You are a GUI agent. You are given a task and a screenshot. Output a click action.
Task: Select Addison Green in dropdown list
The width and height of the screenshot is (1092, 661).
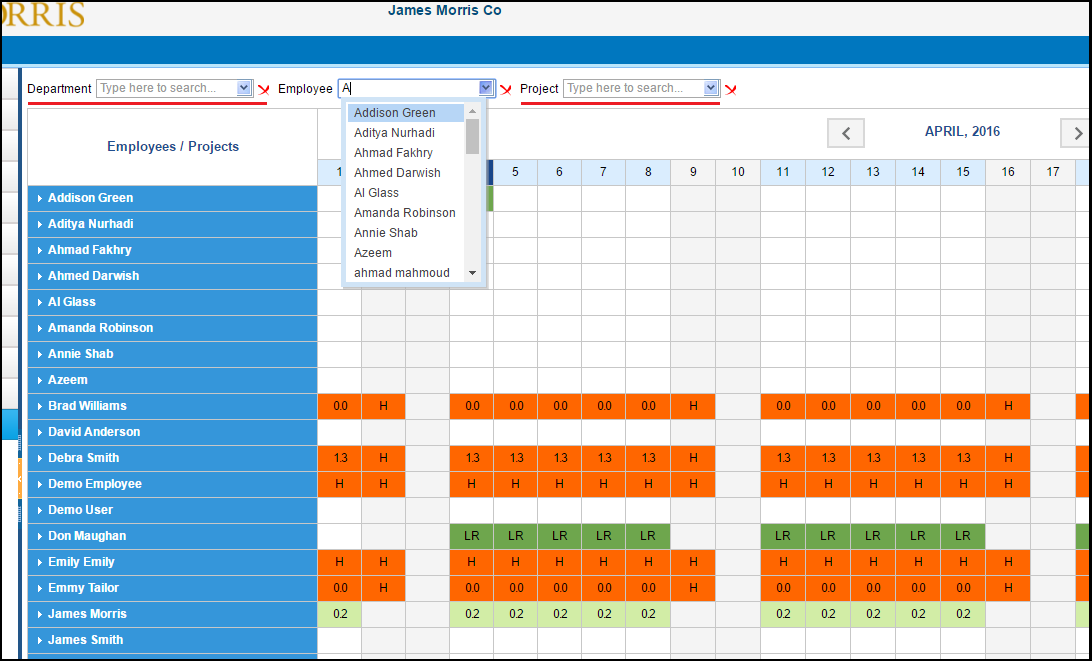point(405,113)
